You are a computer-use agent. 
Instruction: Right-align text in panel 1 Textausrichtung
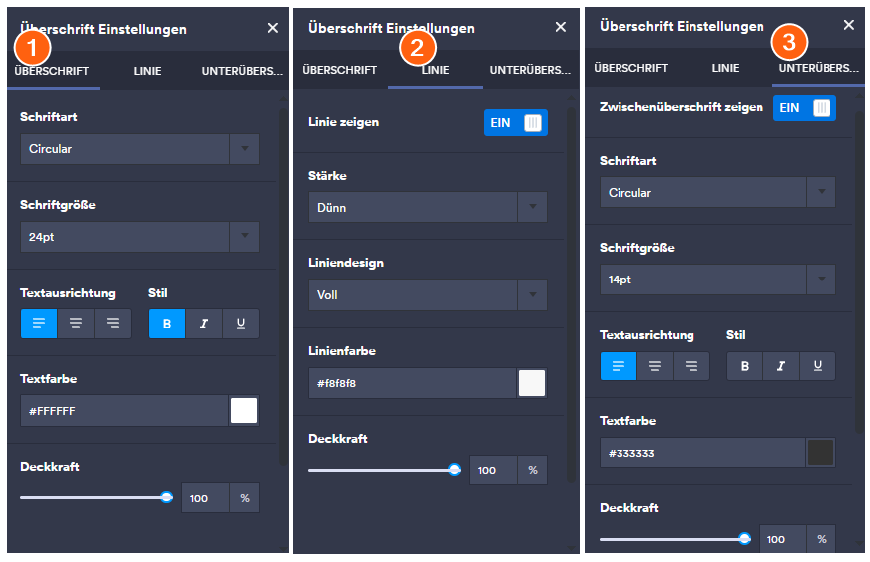(x=113, y=323)
